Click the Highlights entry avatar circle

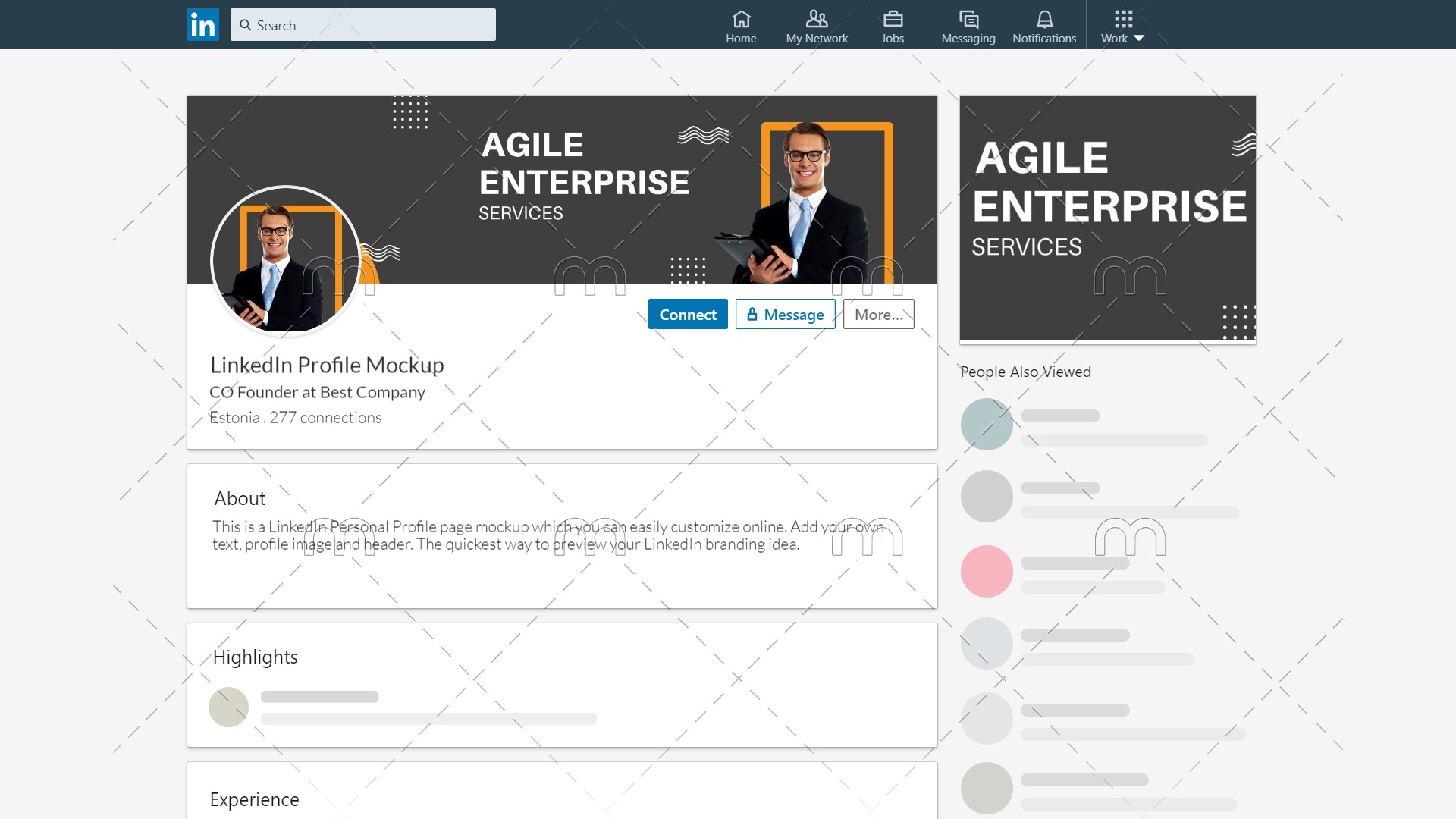tap(228, 707)
